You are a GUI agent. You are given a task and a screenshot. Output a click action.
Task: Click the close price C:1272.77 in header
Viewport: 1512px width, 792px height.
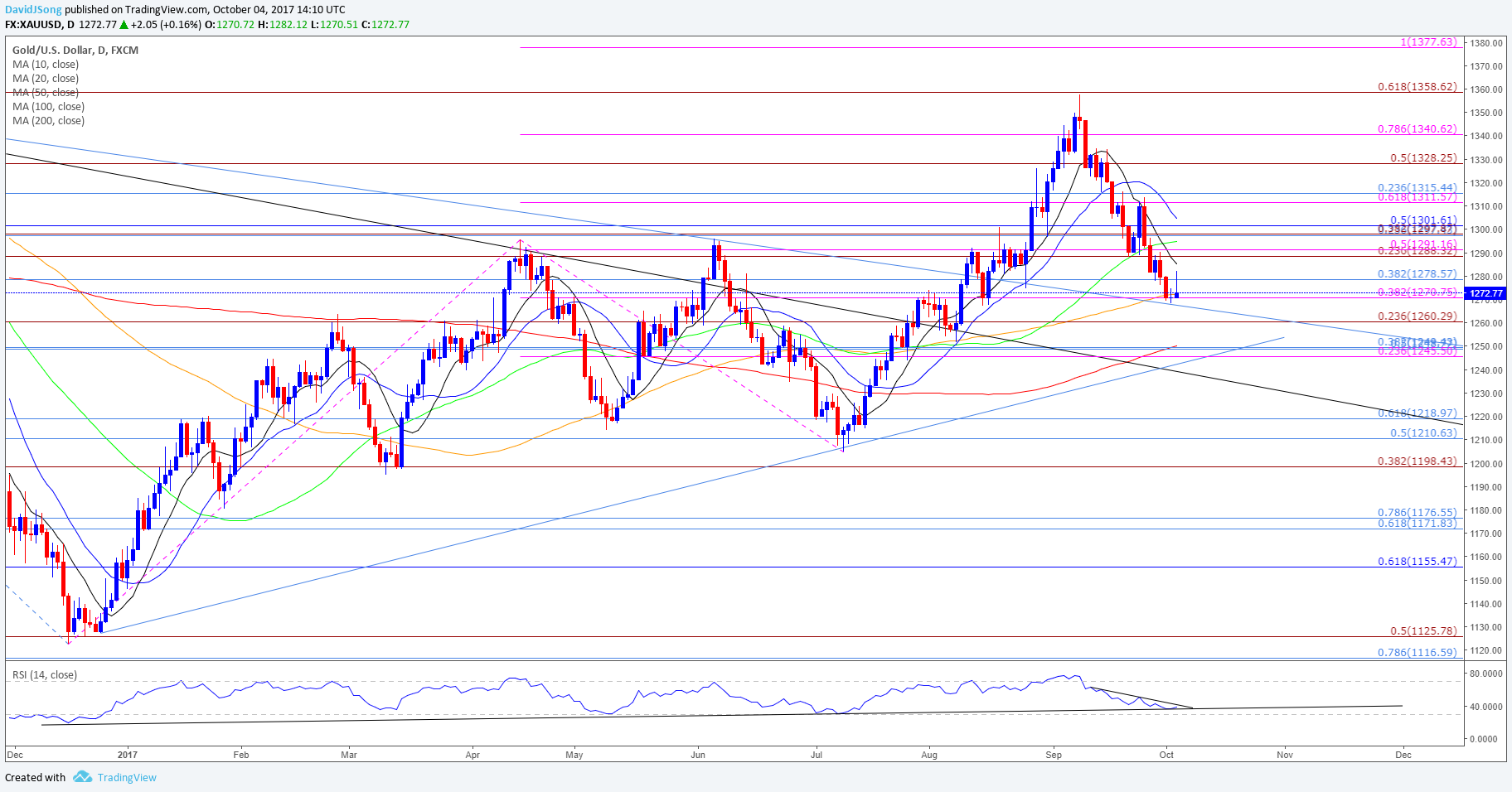point(385,24)
